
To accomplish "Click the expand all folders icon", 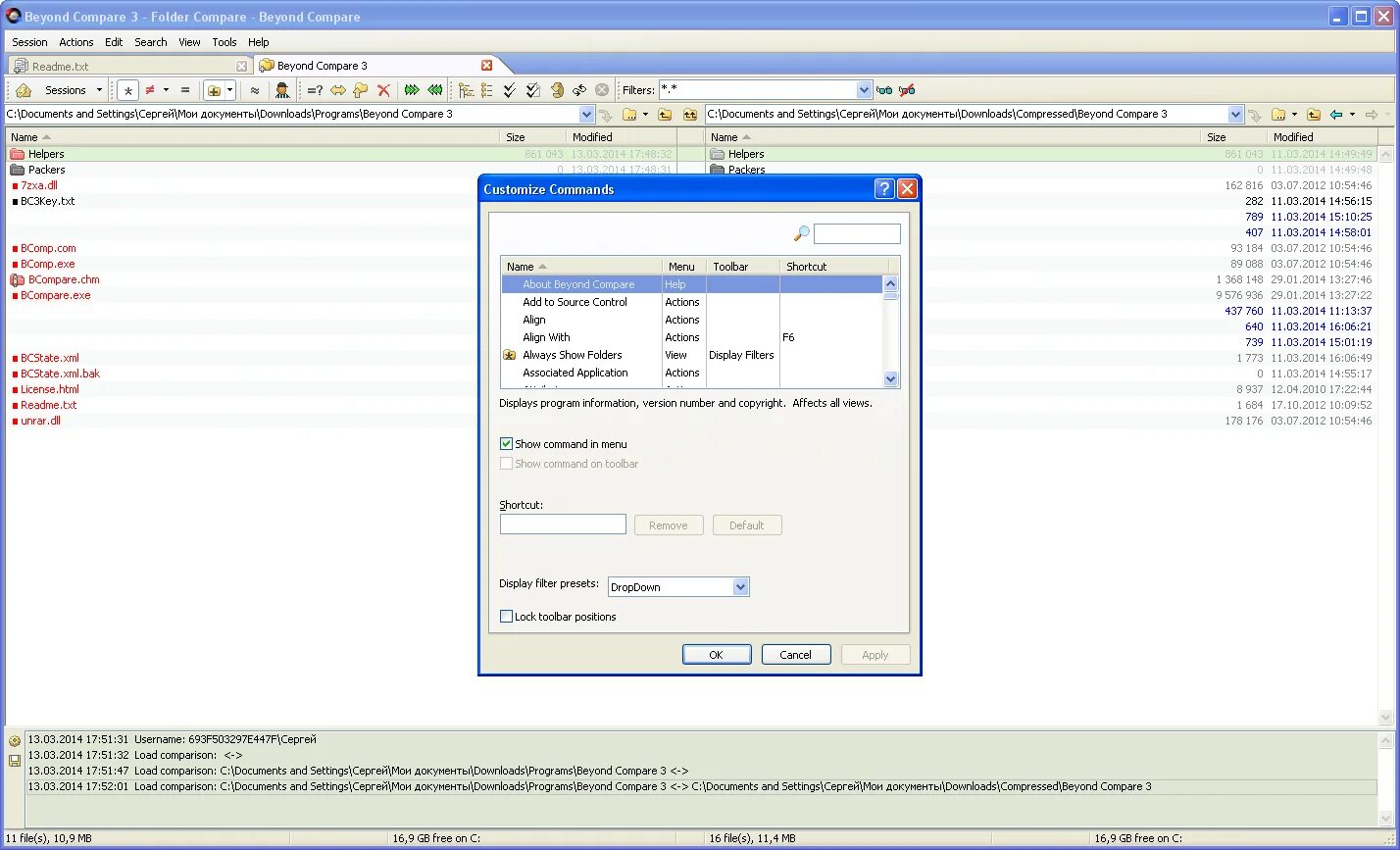I will (x=466, y=90).
